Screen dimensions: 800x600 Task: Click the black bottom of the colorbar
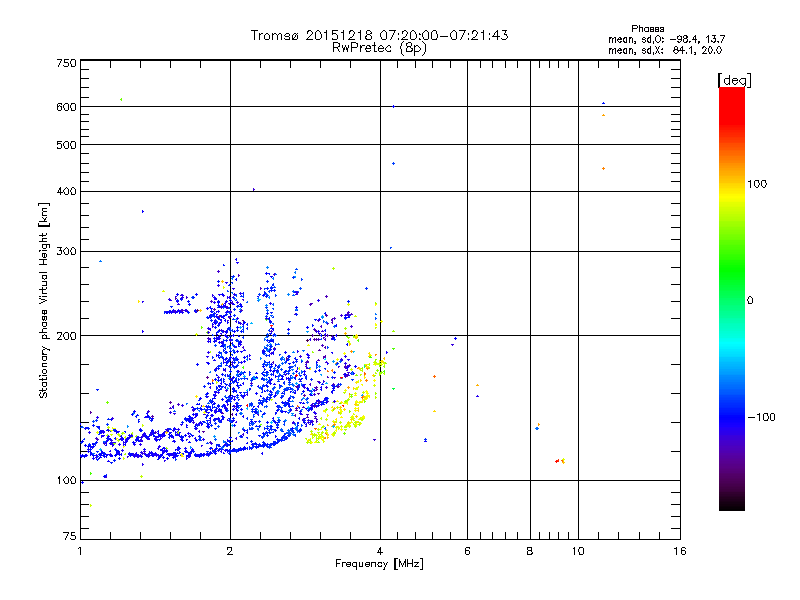[x=732, y=503]
